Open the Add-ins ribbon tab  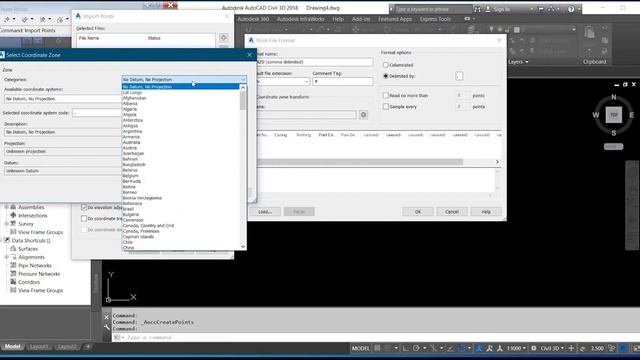(361, 19)
